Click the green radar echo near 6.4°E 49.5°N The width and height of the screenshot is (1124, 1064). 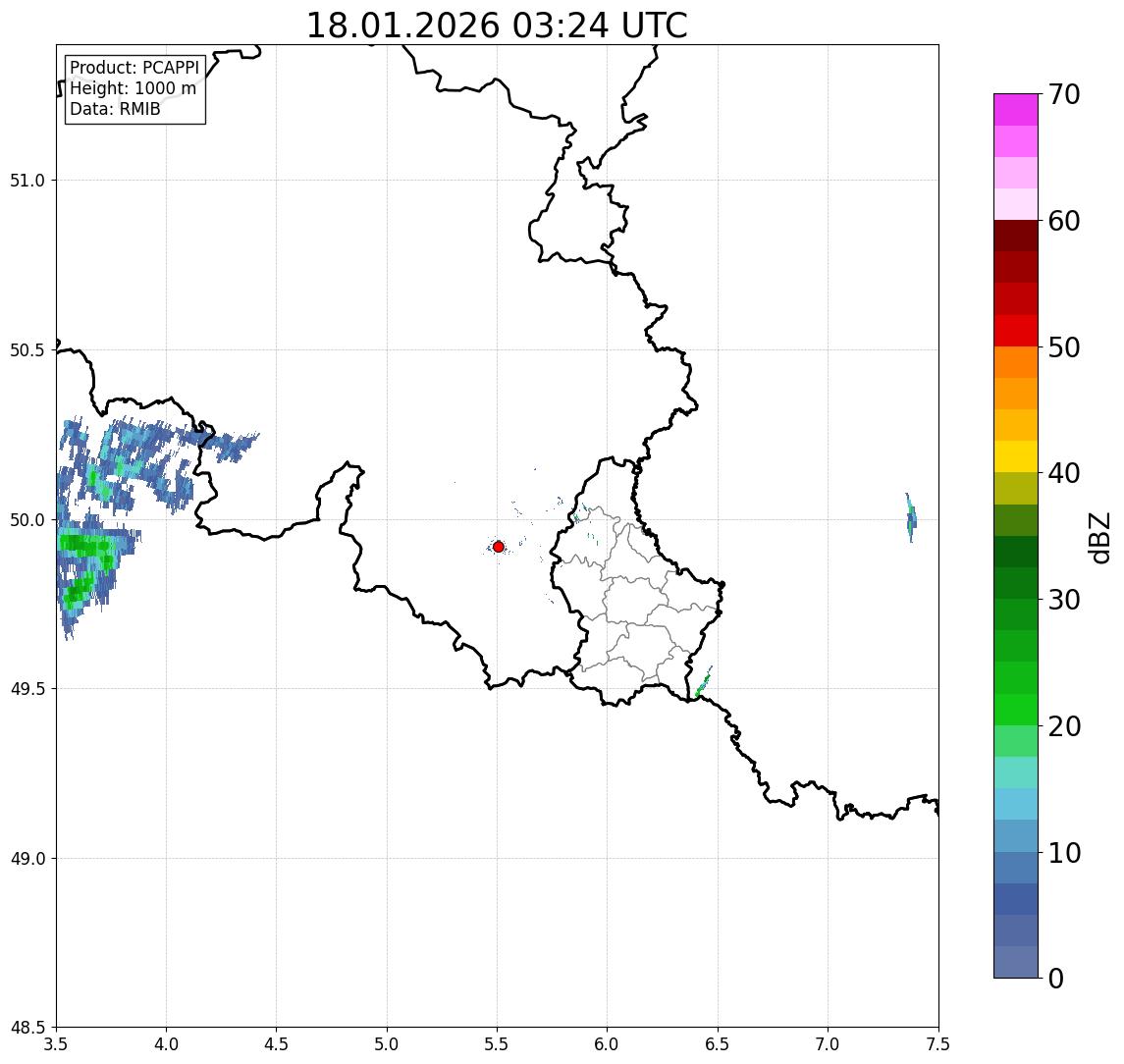click(x=703, y=683)
